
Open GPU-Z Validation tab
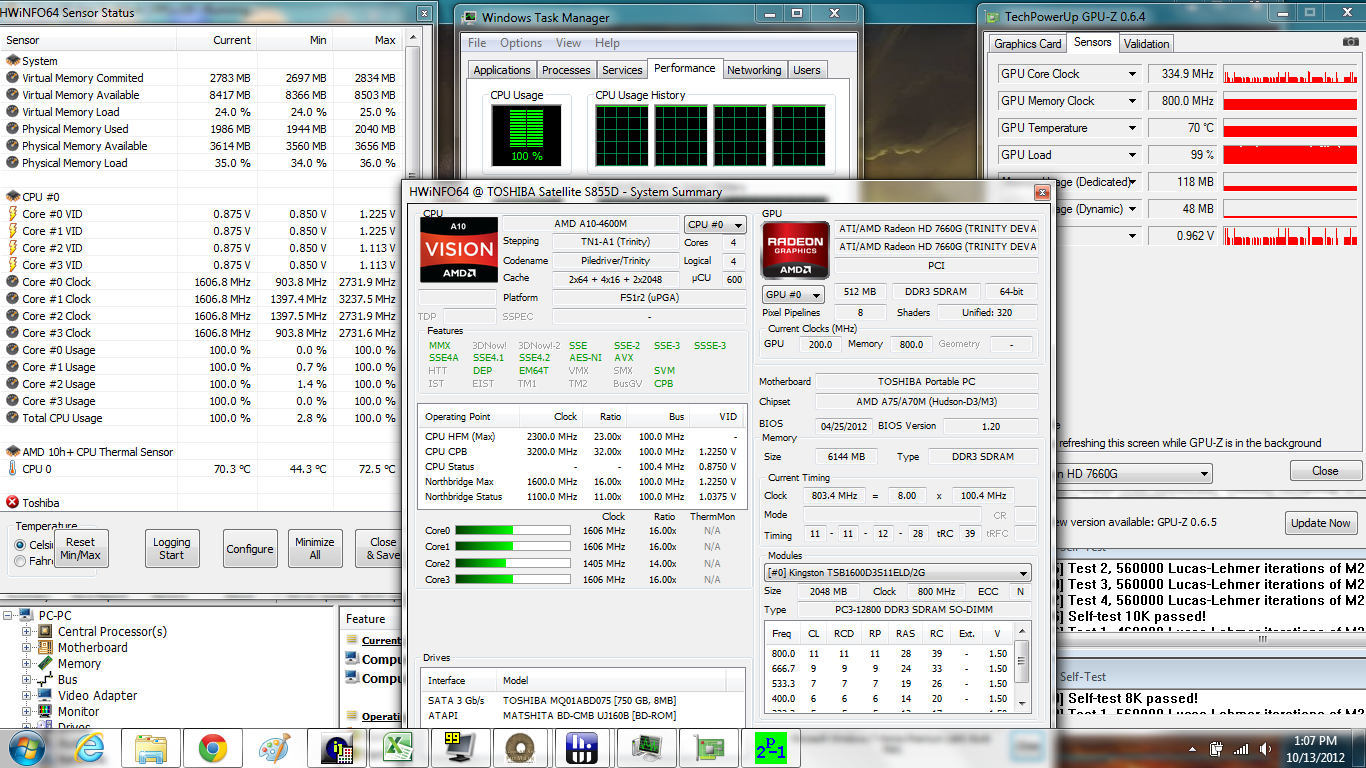[1146, 44]
